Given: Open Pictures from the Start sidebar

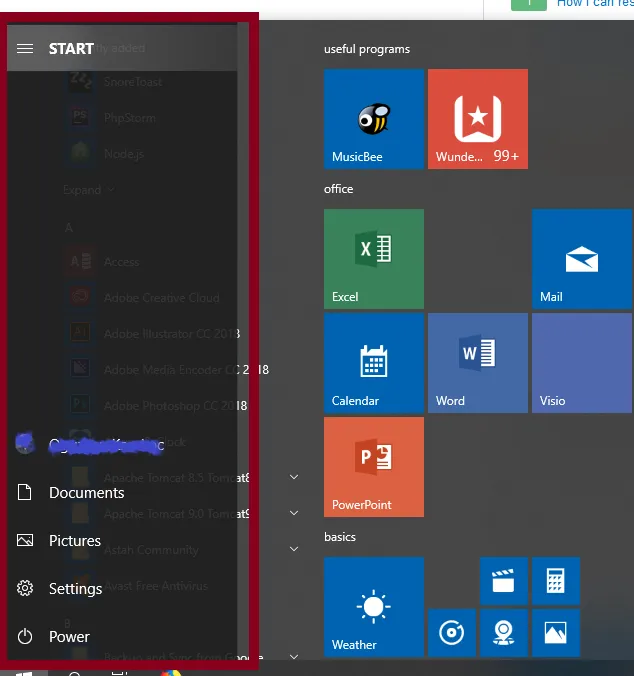Looking at the screenshot, I should pyautogui.click(x=122, y=541).
